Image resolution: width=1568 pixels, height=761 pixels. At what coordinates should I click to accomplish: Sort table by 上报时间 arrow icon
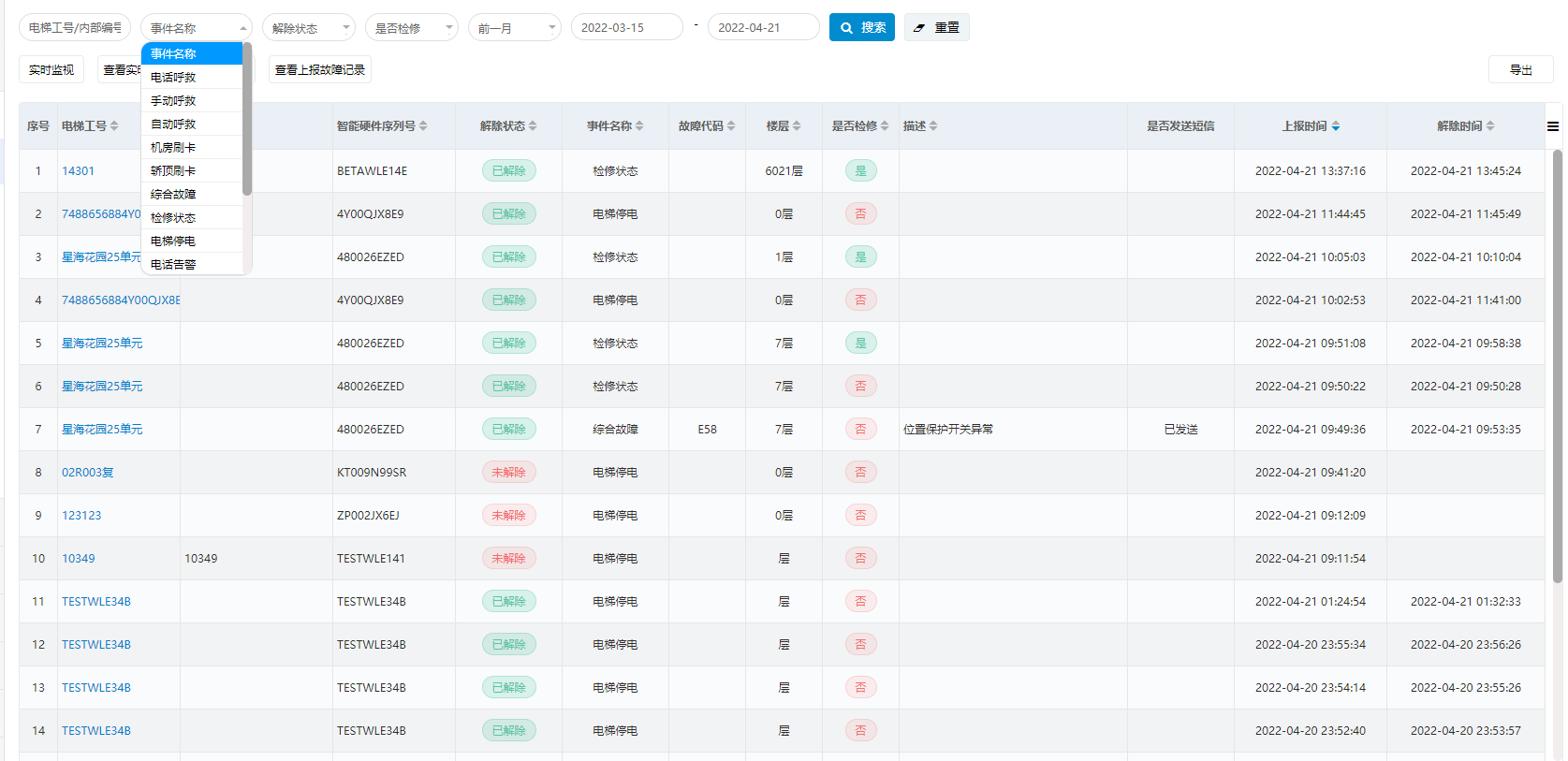click(x=1336, y=126)
